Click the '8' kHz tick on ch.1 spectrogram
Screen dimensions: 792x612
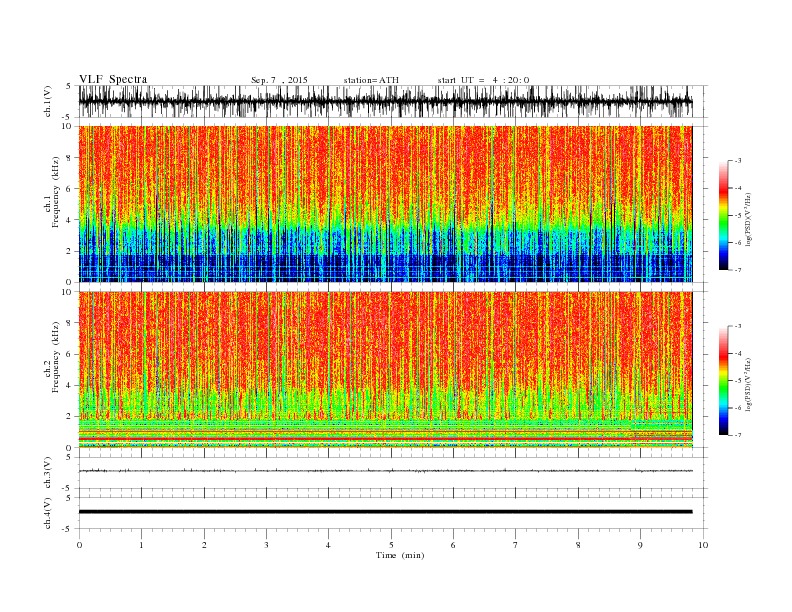tap(70, 158)
